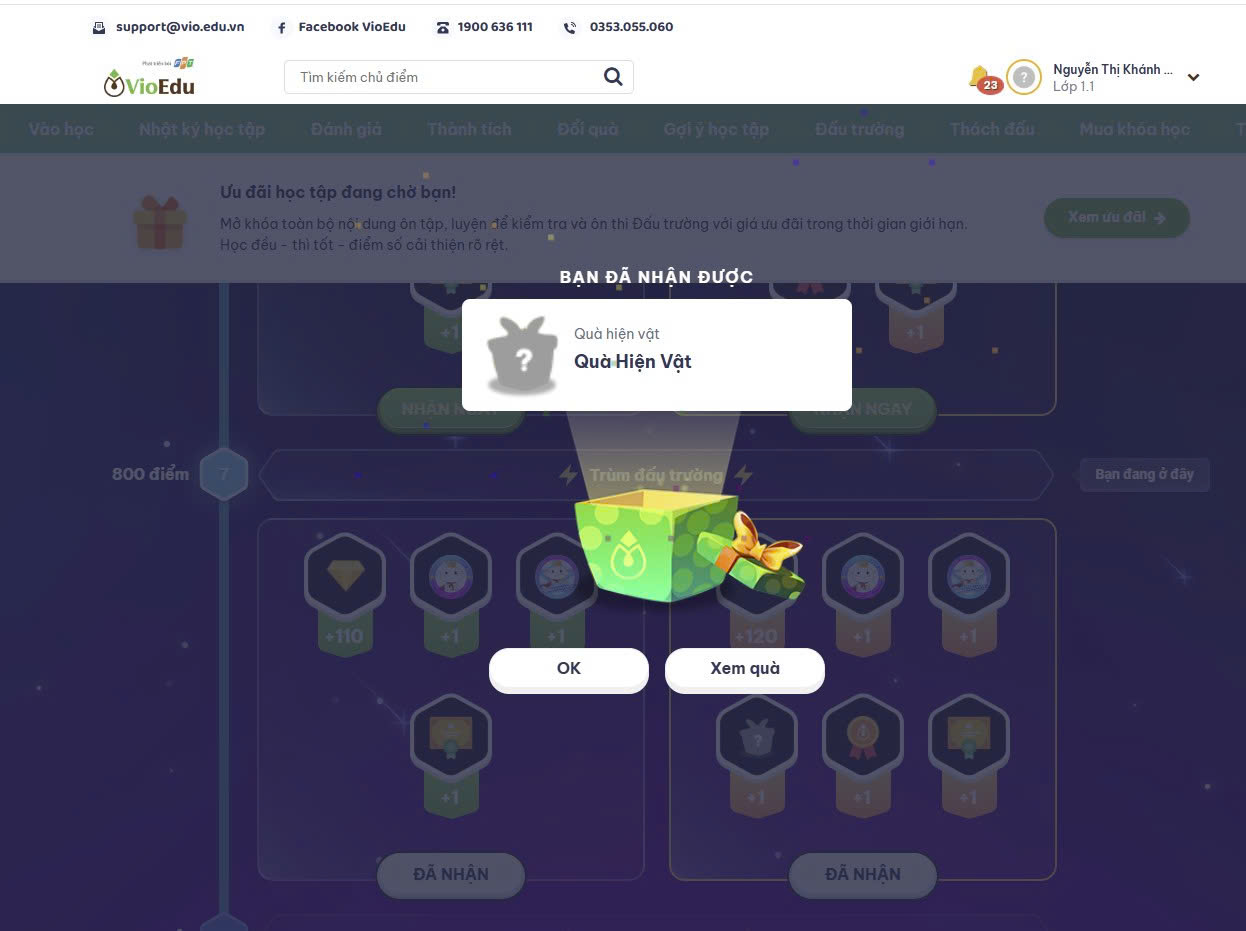Click the Xem ưu đãi button
Screen dimensions: 1246x931
(x=1117, y=217)
